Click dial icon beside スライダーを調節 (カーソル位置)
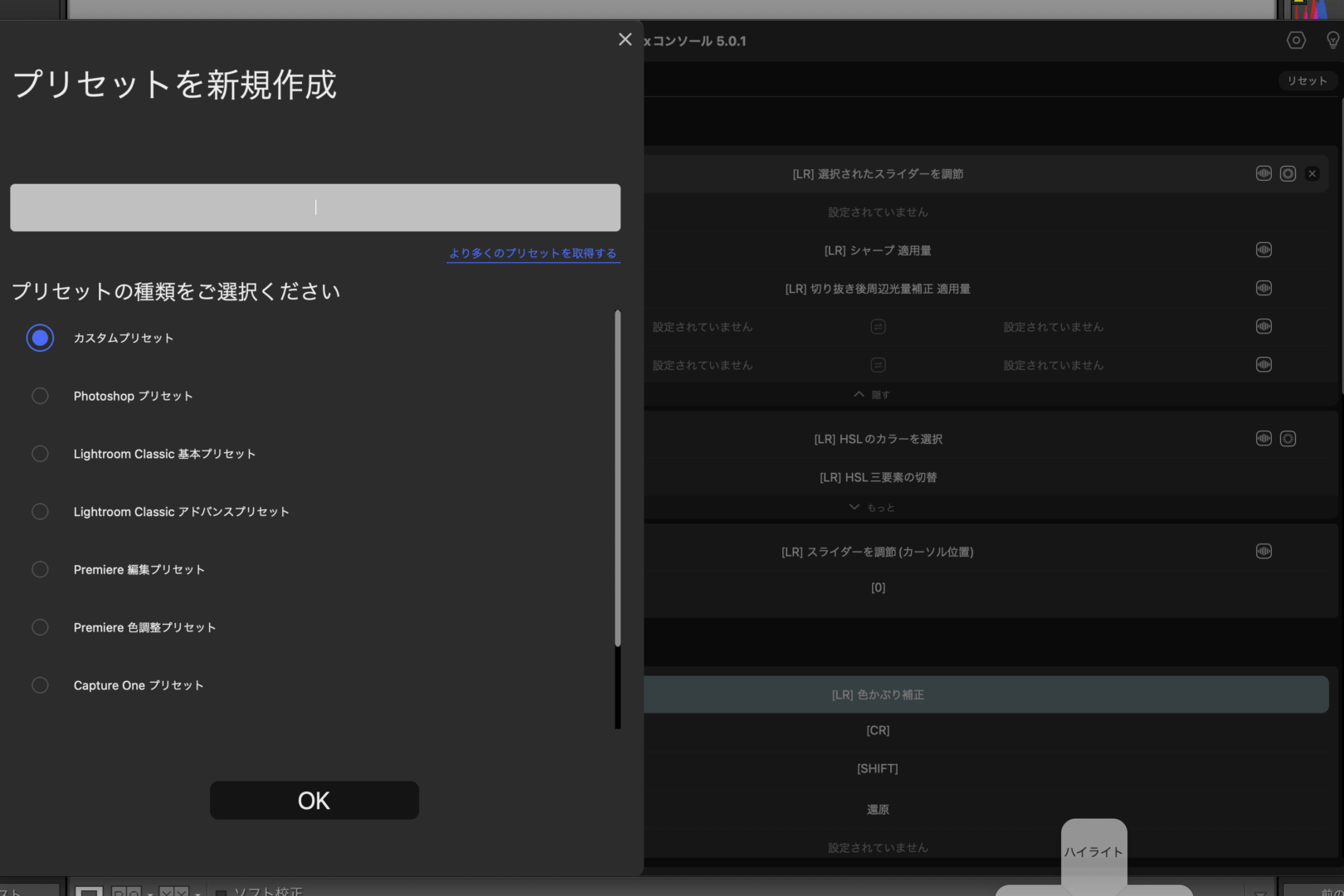 1264,551
